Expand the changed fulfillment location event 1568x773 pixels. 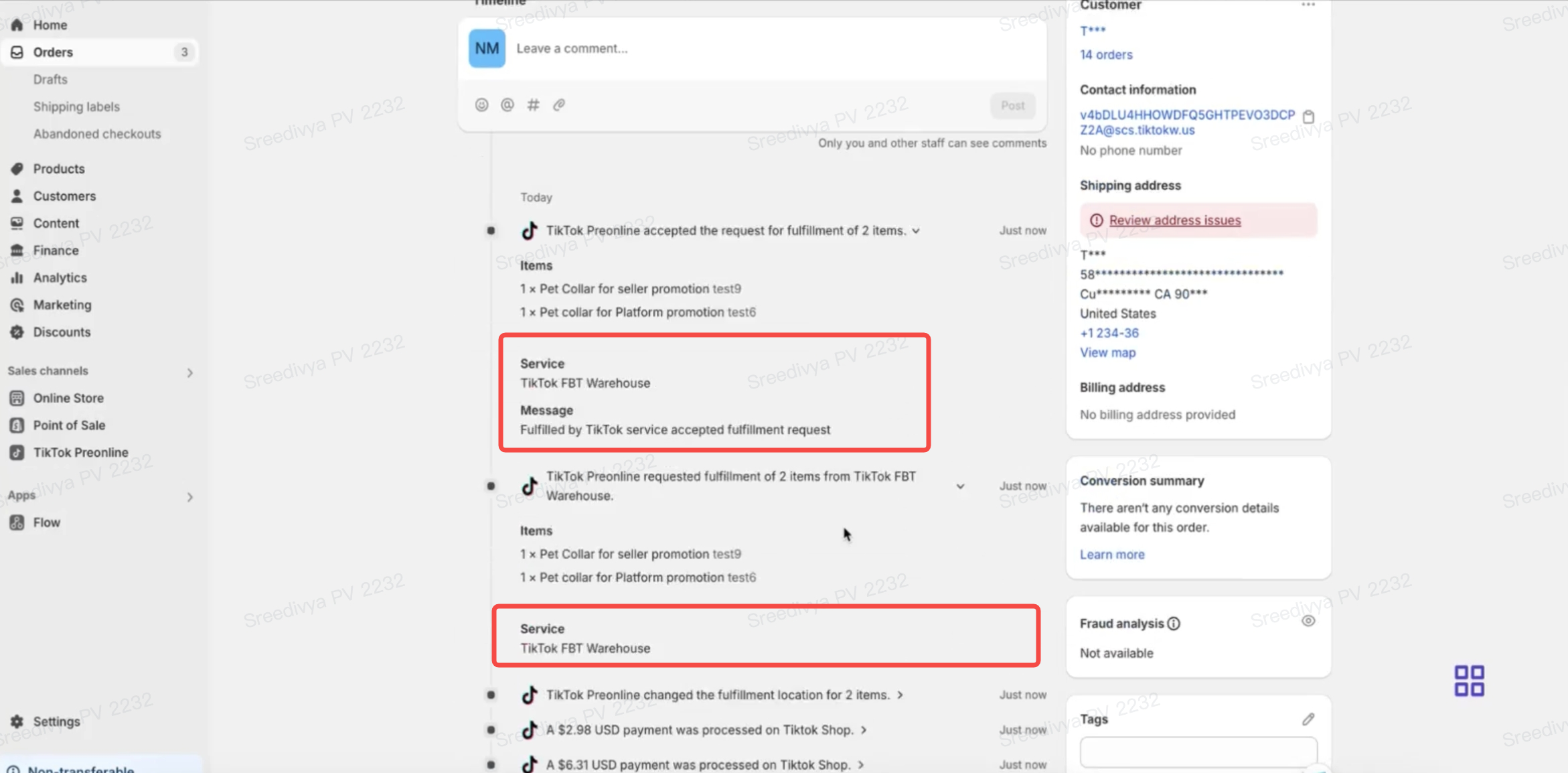[900, 695]
